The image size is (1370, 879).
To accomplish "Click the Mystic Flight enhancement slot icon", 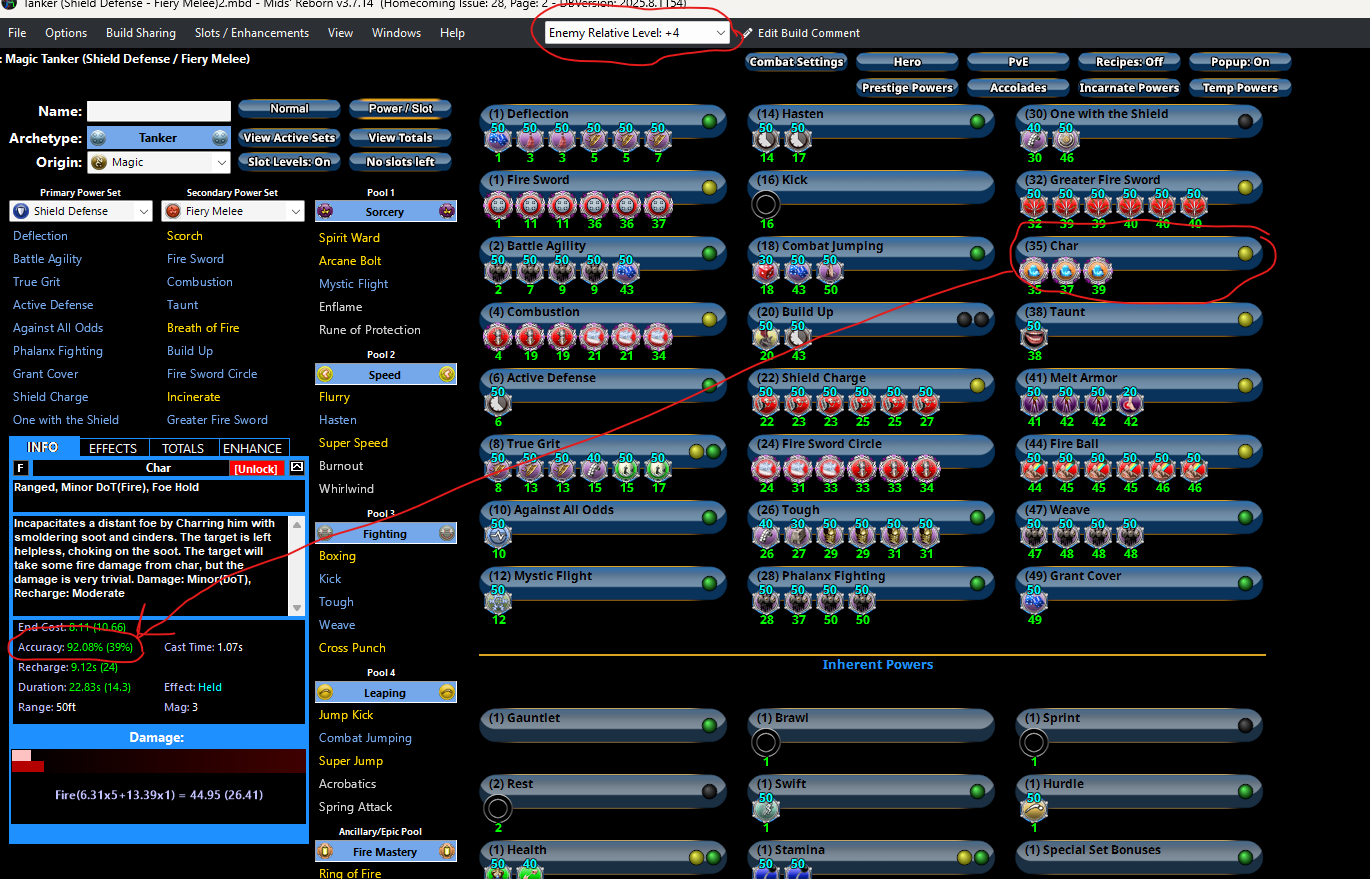I will (x=497, y=601).
